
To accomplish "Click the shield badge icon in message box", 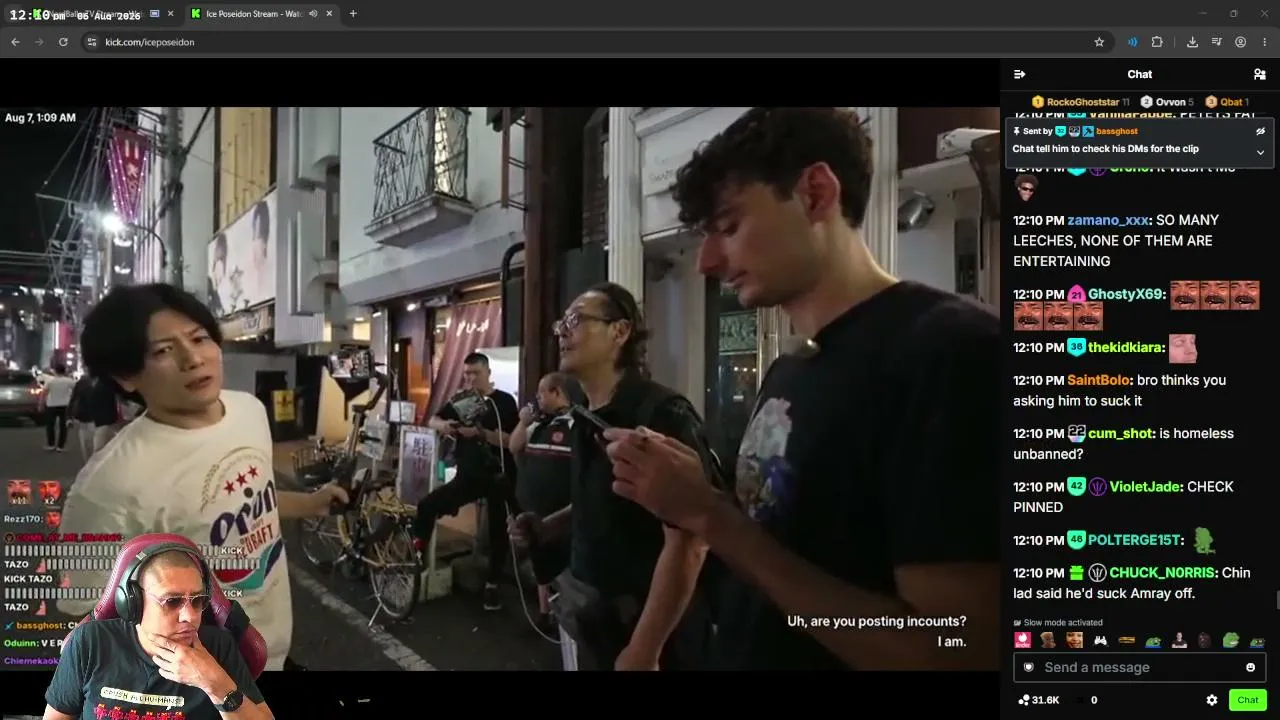I will click(1028, 667).
